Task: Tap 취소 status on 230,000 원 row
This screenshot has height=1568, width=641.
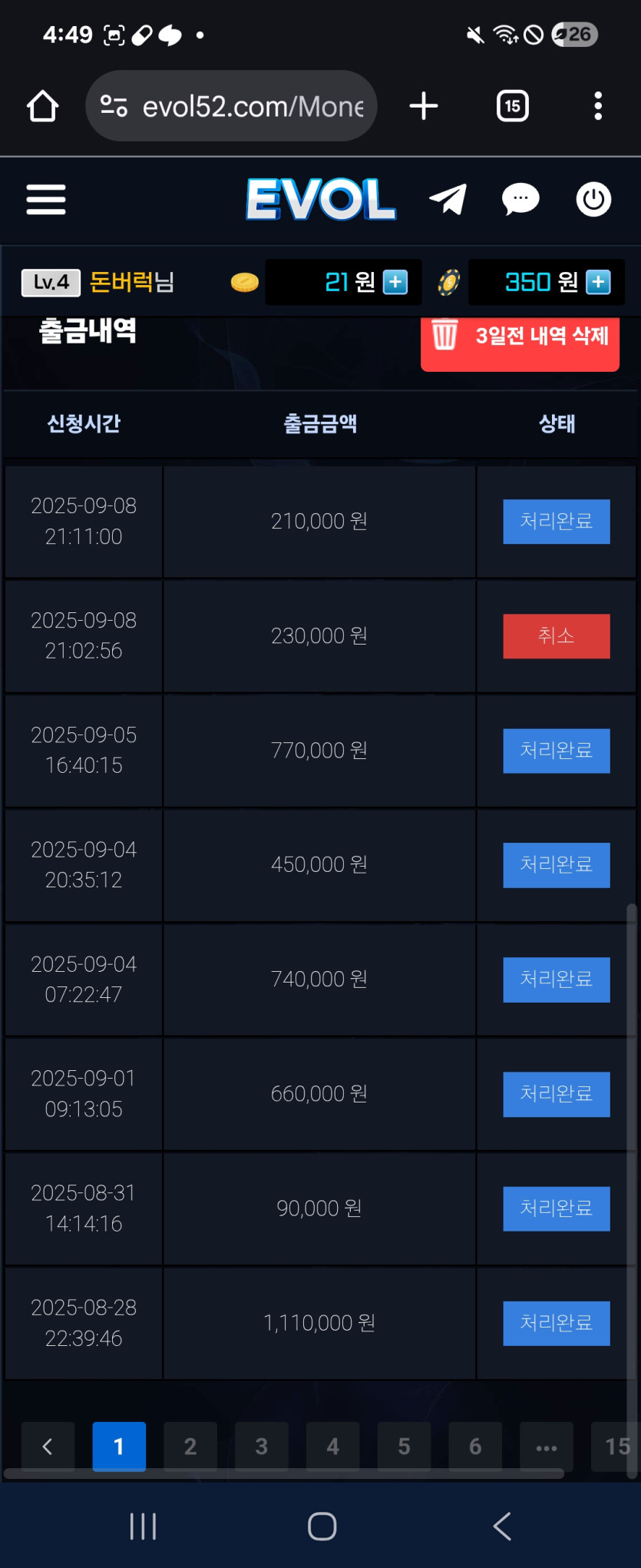Action: [557, 636]
